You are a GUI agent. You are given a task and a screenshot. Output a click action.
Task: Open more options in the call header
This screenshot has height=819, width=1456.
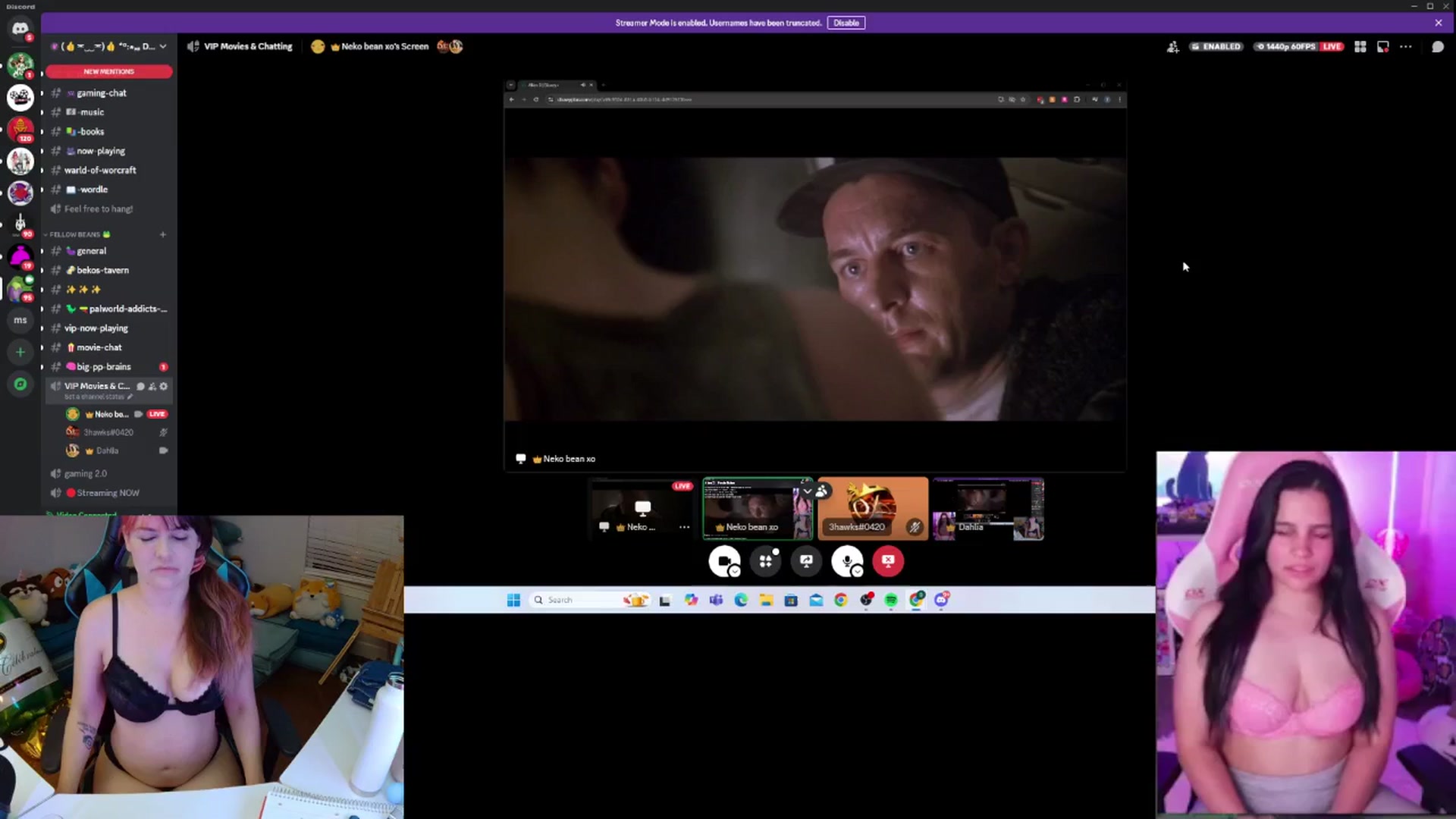point(1406,47)
